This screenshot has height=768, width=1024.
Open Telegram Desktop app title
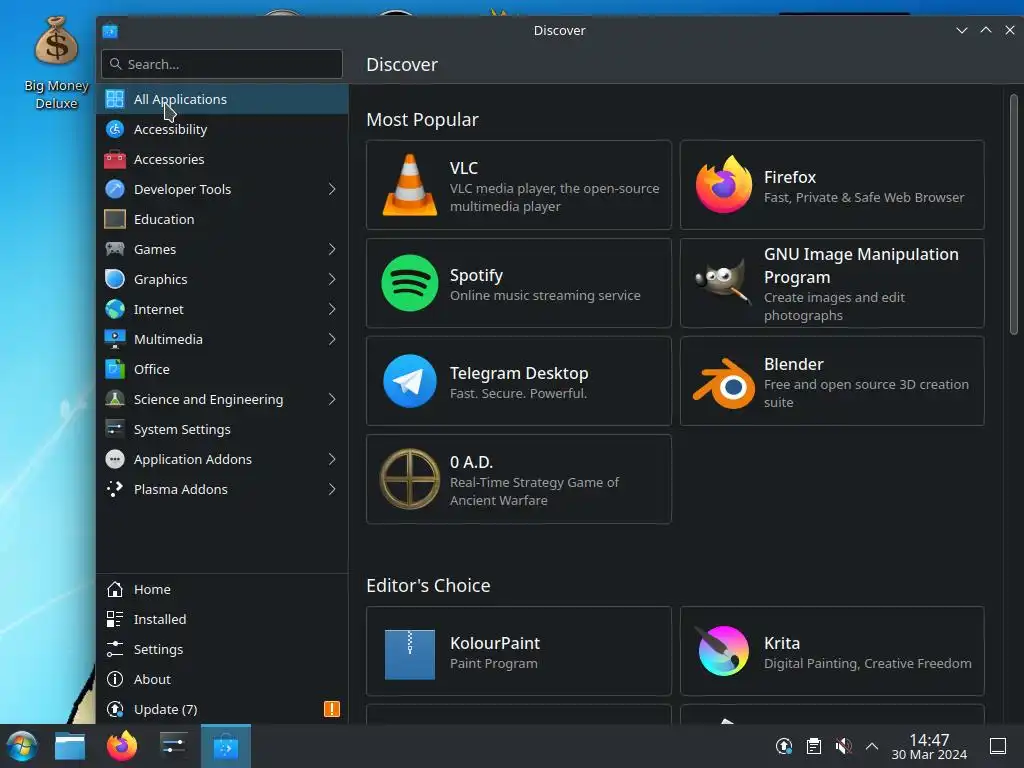519,373
